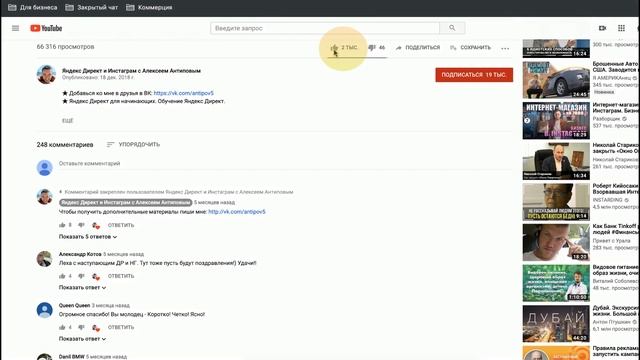Open the YouTube hamburger guide menu
Image resolution: width=640 pixels, height=360 pixels.
16,28
